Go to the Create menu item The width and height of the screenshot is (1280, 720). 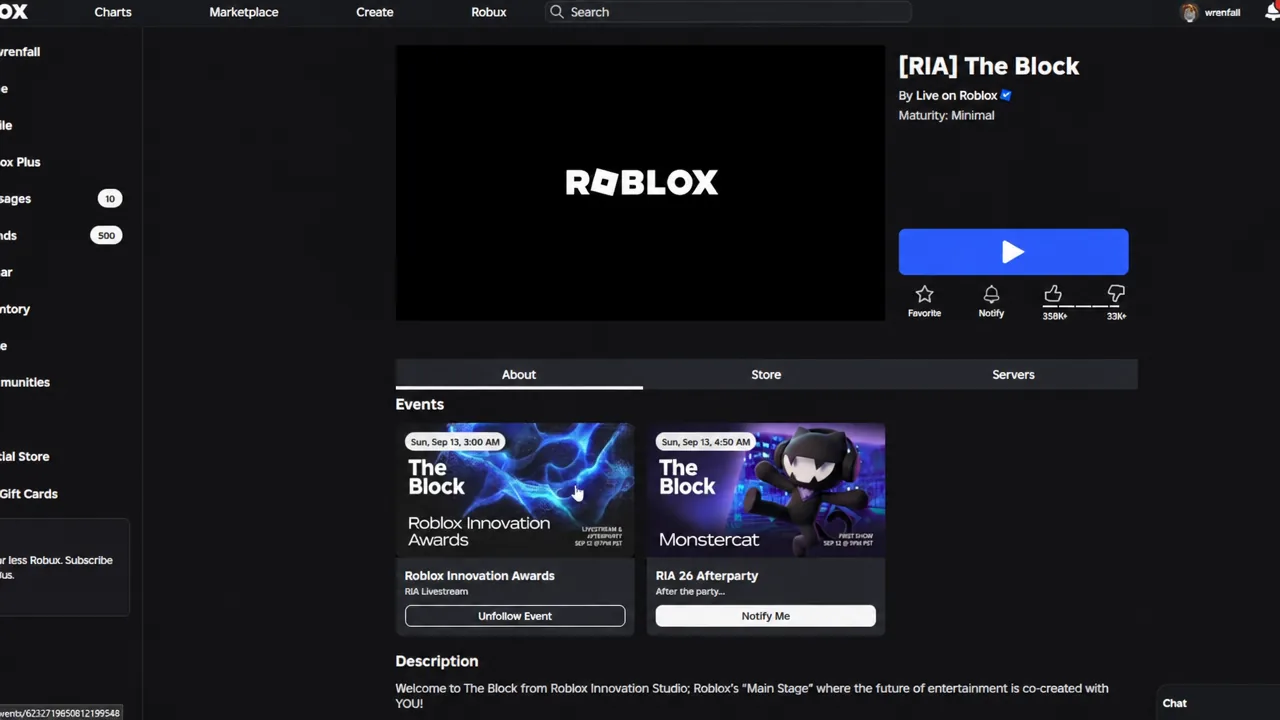[375, 12]
